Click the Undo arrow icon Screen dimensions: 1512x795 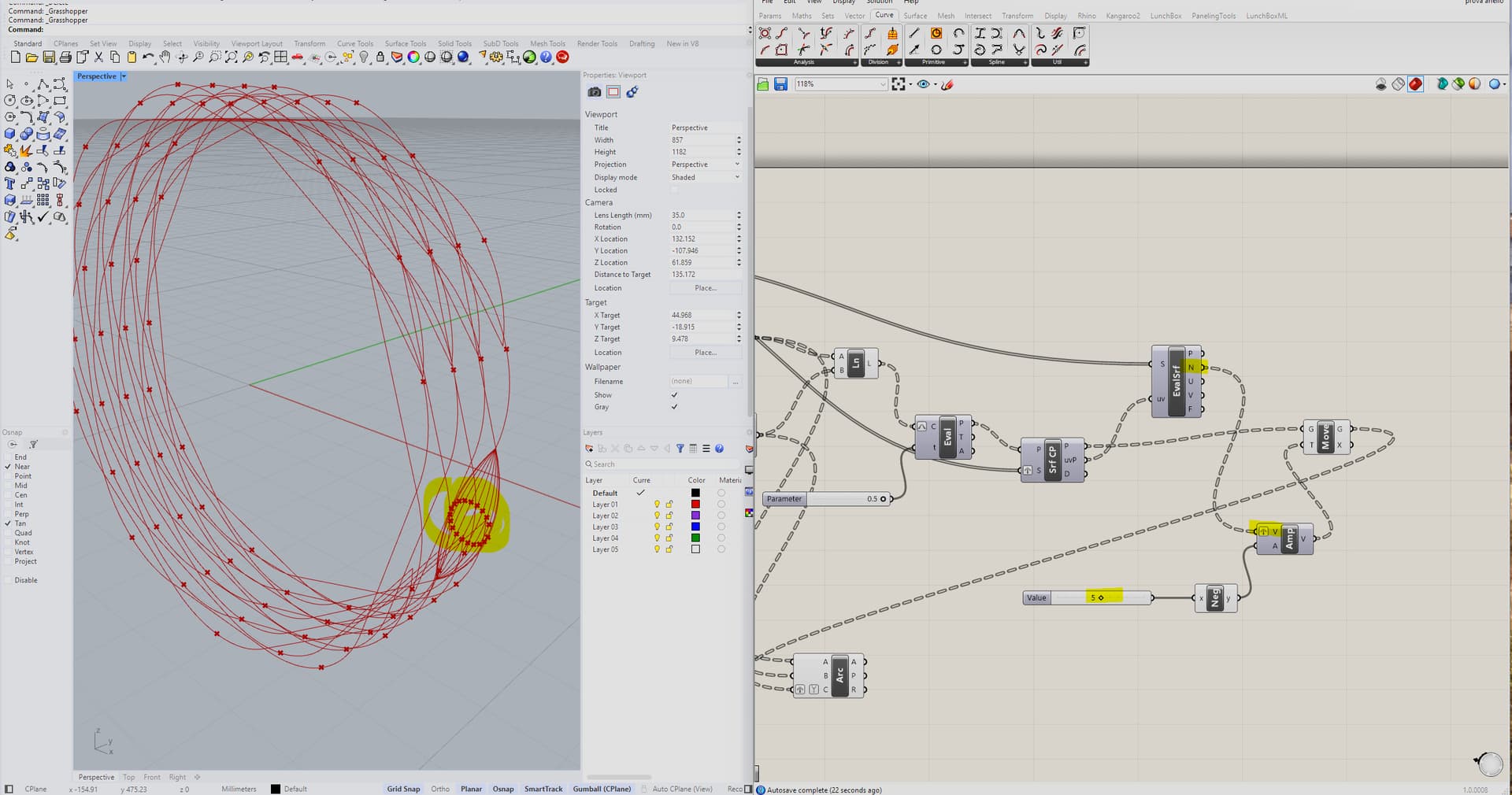(x=148, y=57)
